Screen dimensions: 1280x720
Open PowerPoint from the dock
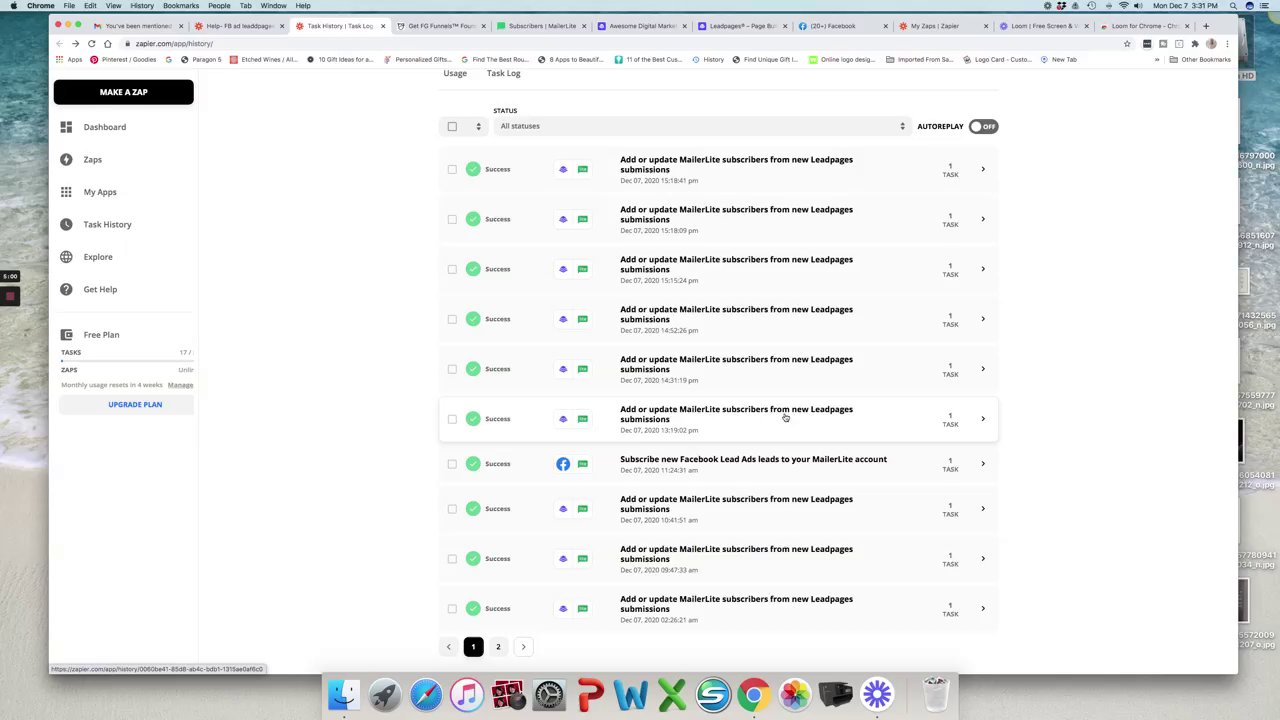(590, 694)
